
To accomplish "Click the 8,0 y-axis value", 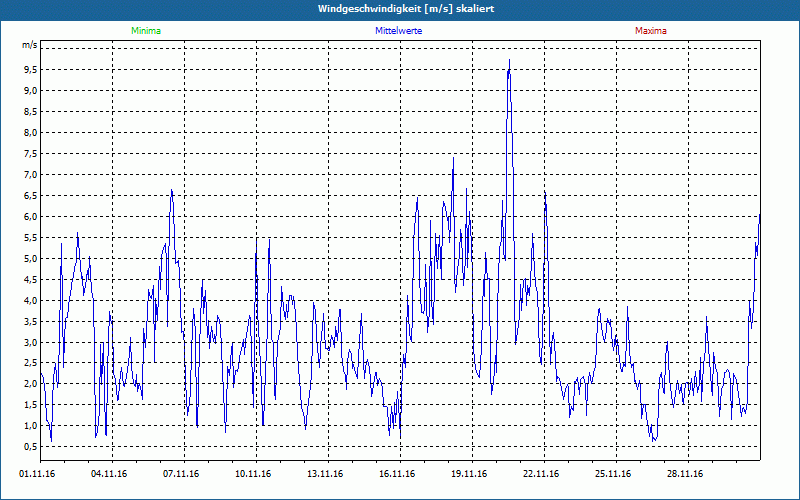I will (31, 133).
